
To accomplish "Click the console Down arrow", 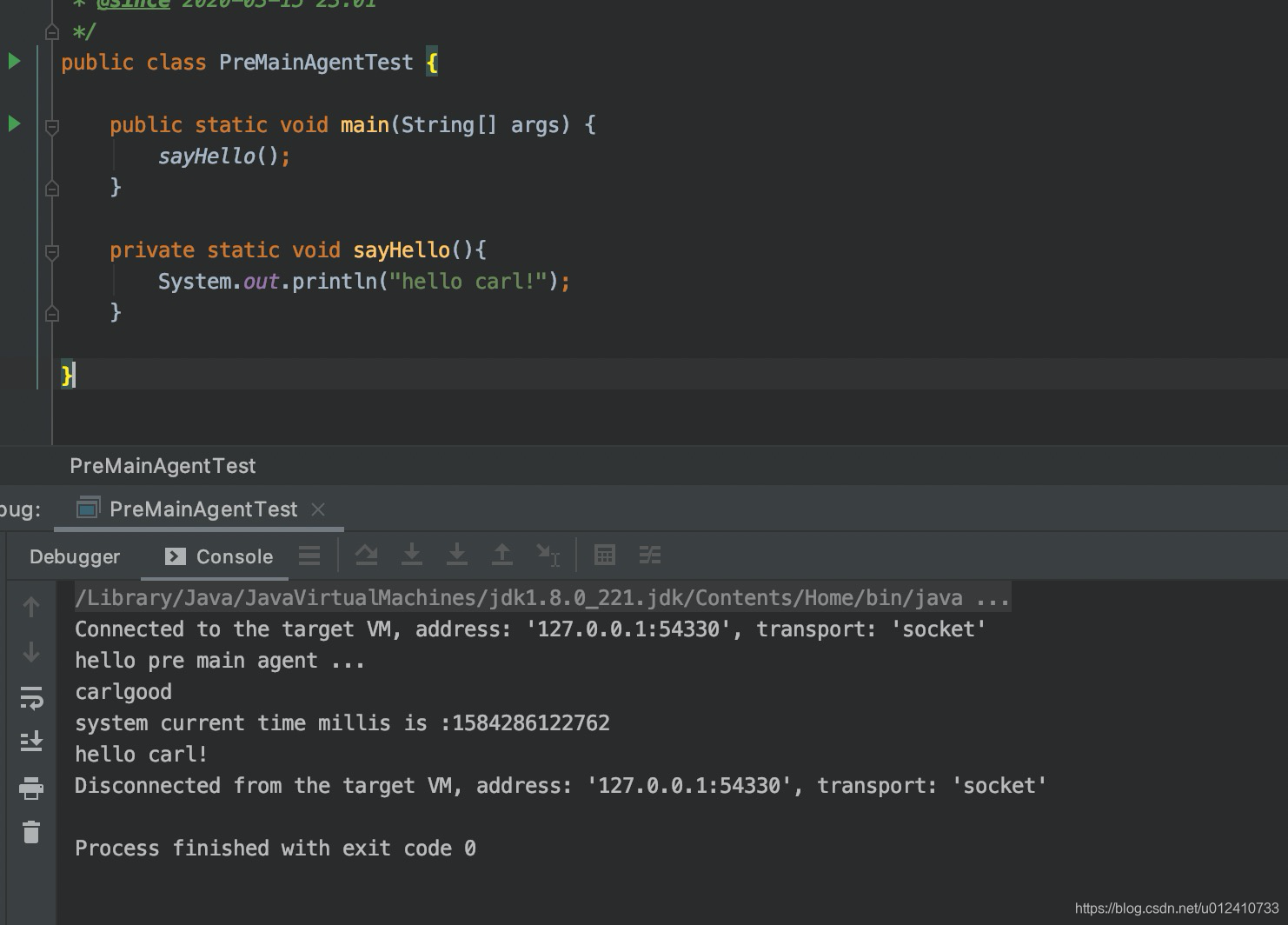I will [31, 652].
